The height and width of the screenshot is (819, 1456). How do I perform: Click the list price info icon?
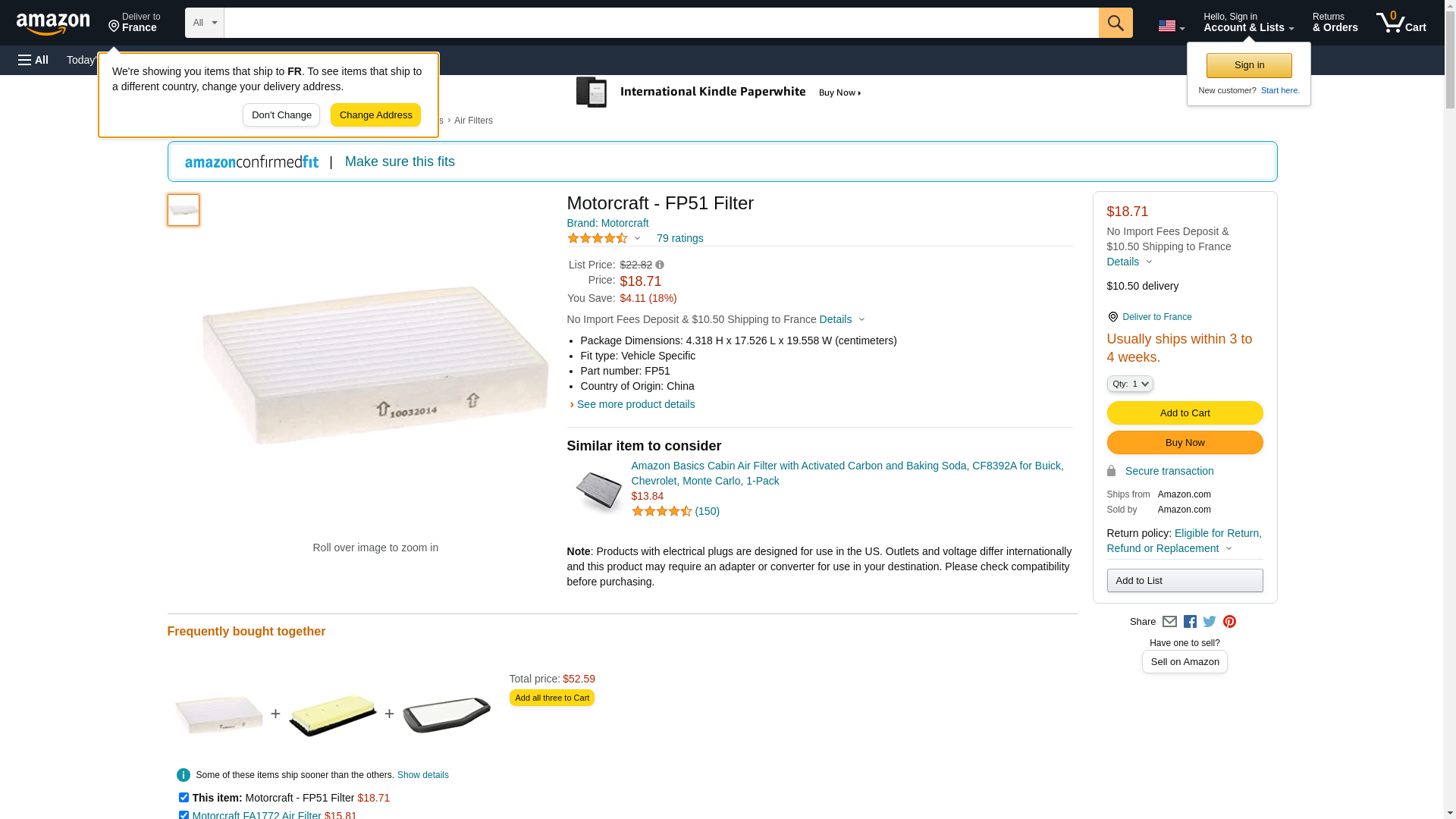(660, 265)
